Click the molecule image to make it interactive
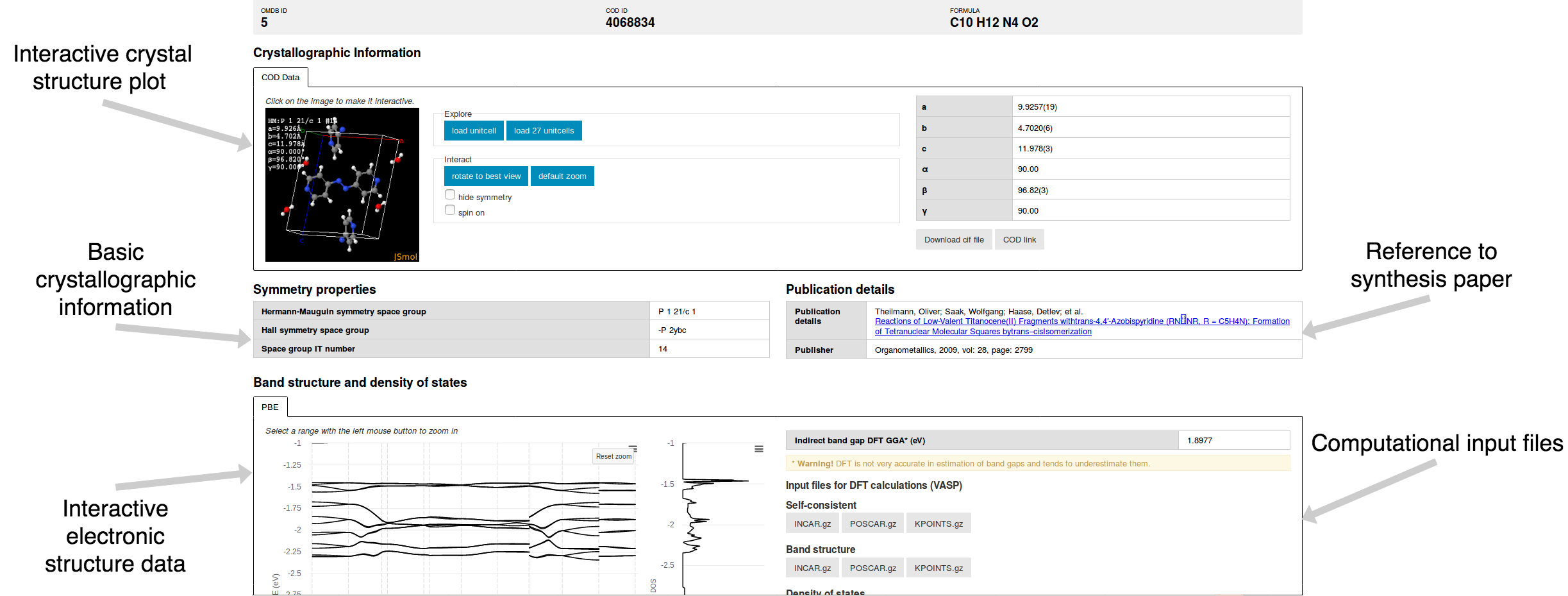Screen dimensions: 1568x596 click(x=342, y=185)
